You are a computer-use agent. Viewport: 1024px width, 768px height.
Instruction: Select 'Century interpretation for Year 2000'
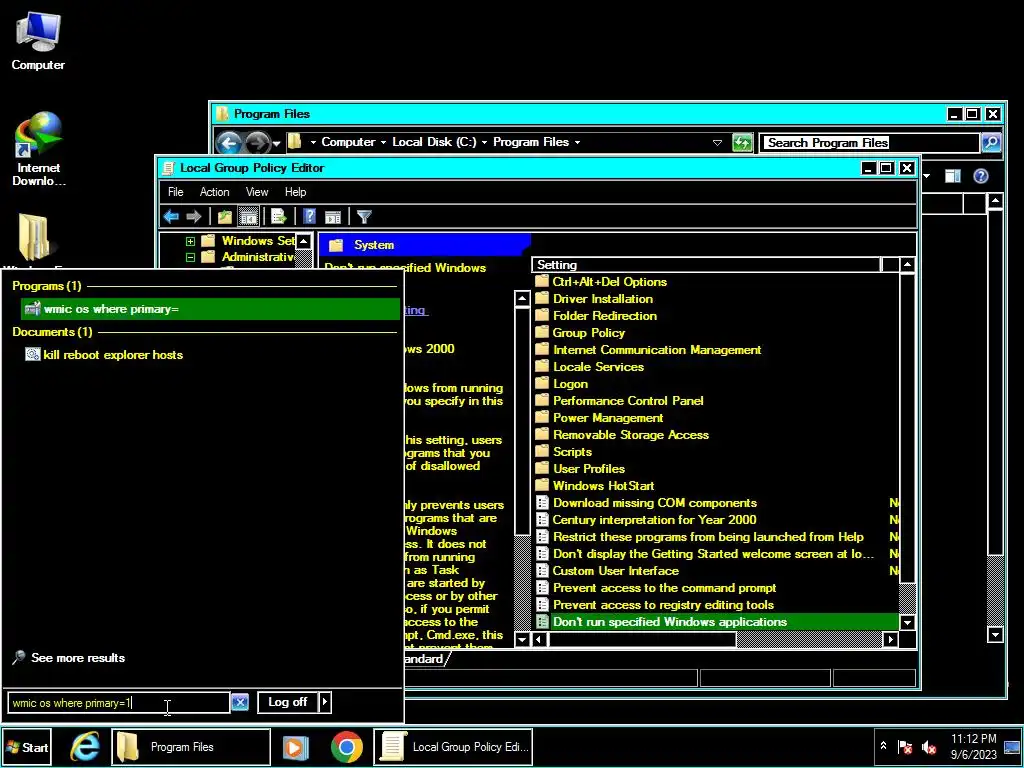tap(646, 520)
